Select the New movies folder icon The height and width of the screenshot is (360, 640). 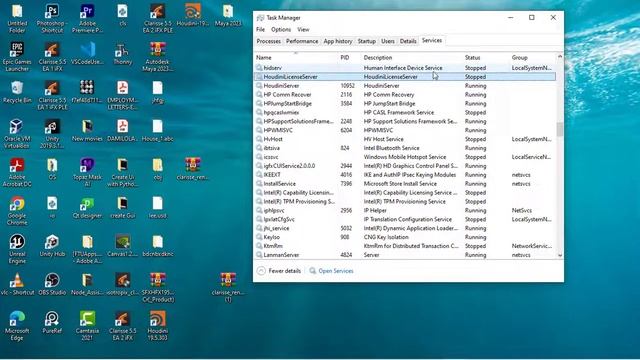87,131
